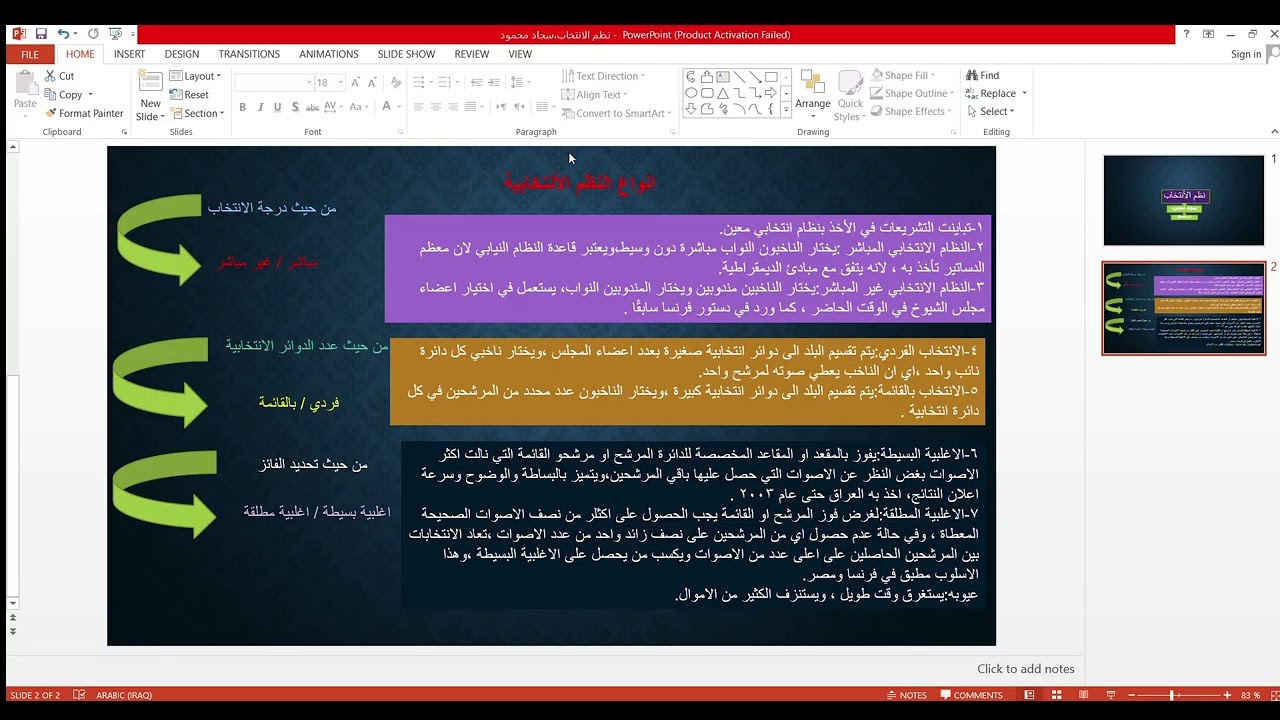This screenshot has width=1280, height=720.
Task: Switch to Slide Sorter view in status bar
Action: pos(1056,695)
